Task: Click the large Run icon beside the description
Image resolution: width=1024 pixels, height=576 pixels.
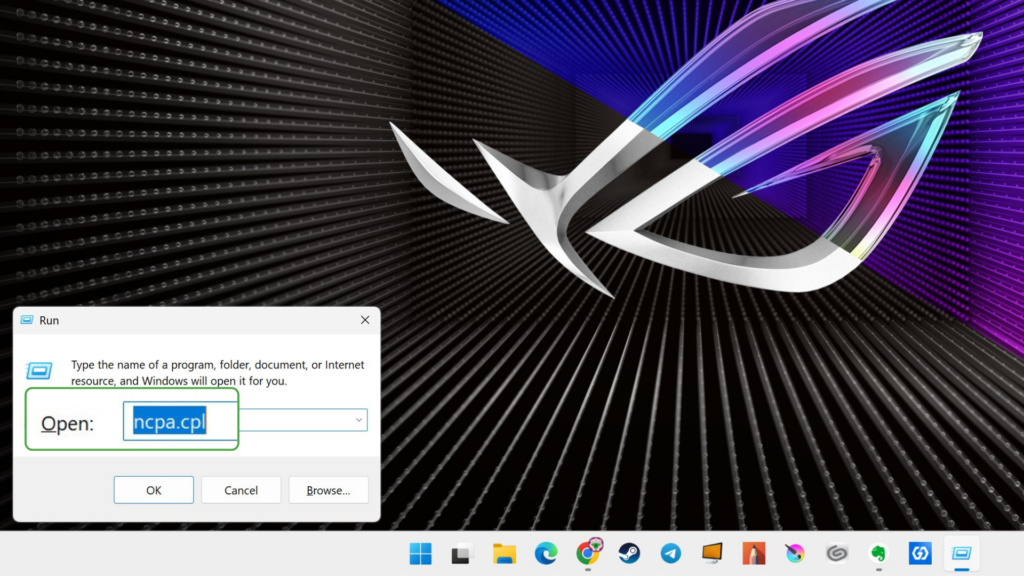Action: coord(39,371)
